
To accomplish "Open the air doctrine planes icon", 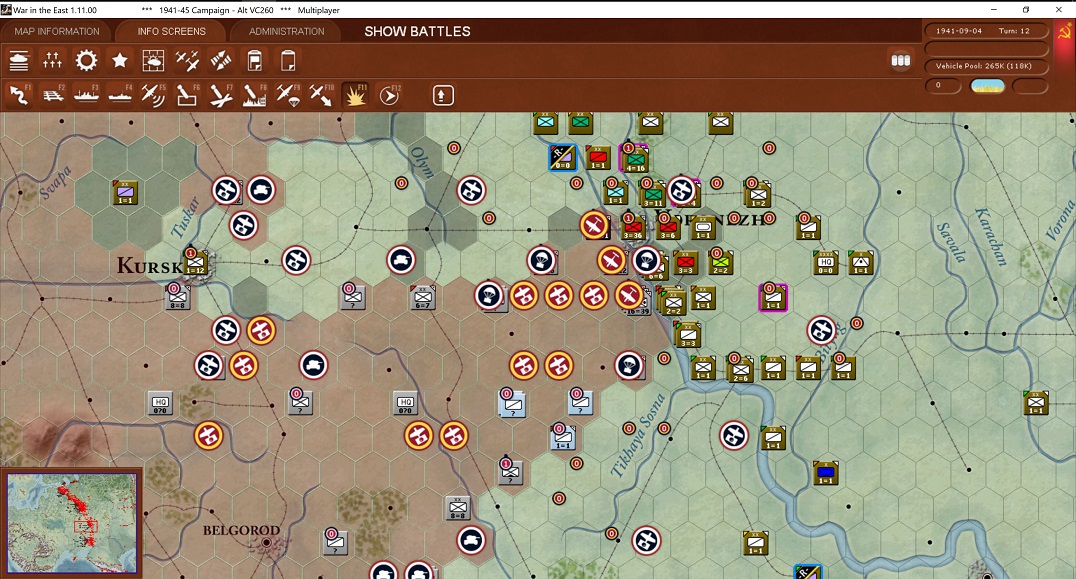I will click(187, 61).
